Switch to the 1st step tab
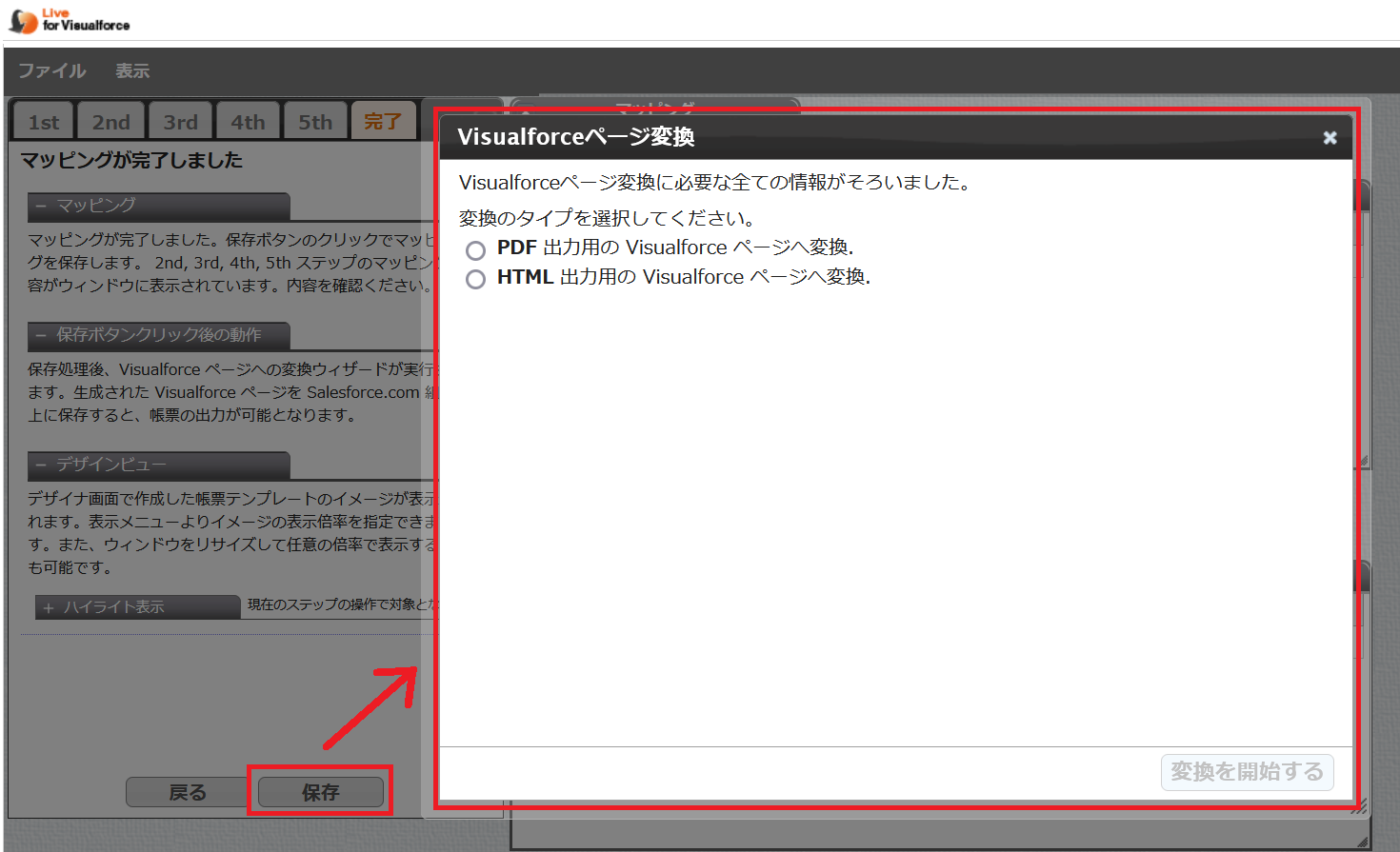The width and height of the screenshot is (1400, 852). 43,122
